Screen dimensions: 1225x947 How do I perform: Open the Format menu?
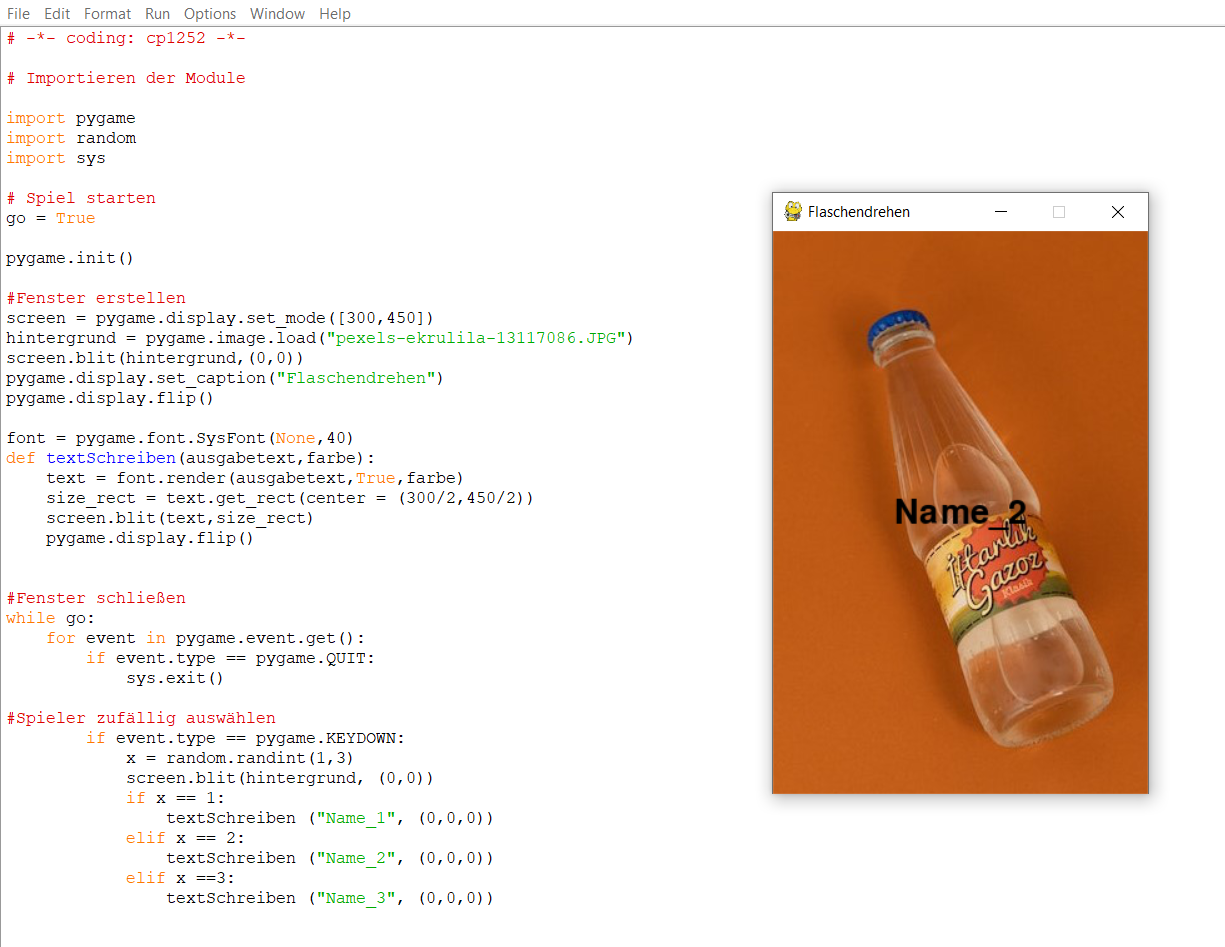click(x=107, y=14)
